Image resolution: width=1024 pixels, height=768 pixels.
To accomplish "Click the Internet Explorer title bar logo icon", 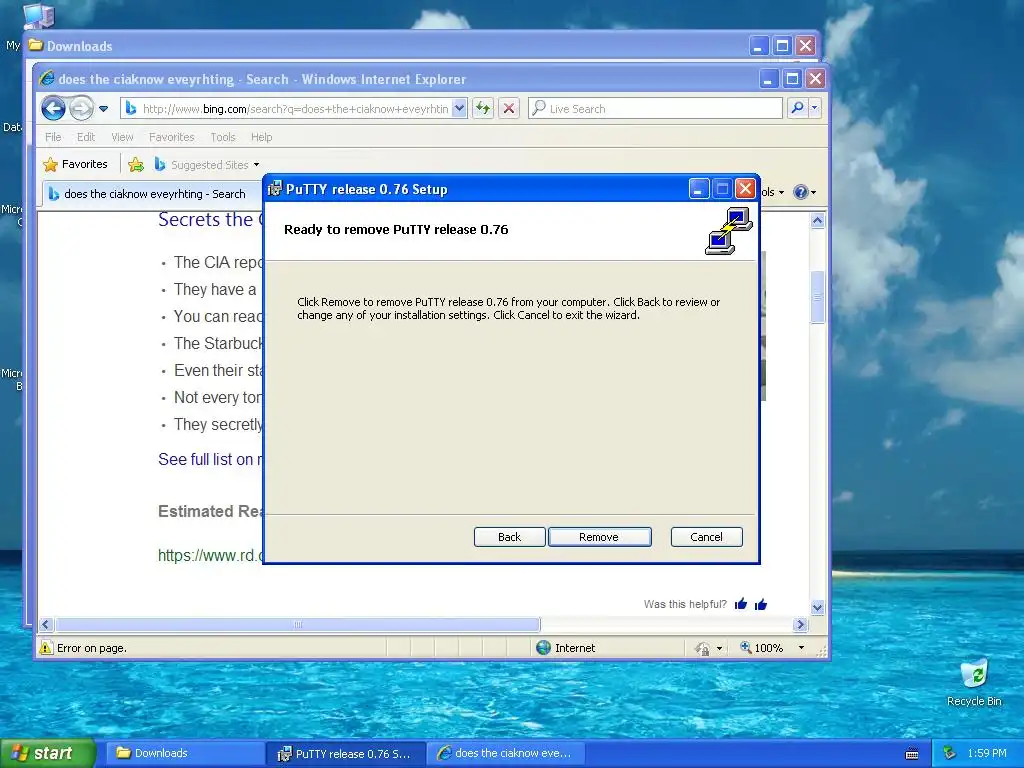I will (x=47, y=79).
